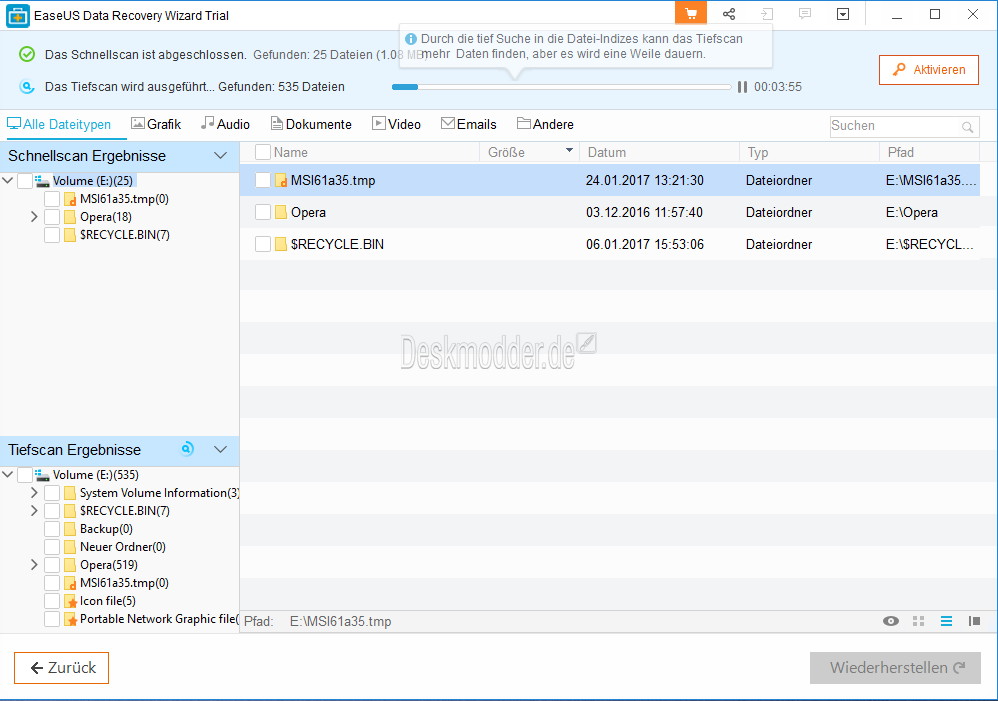Click the Opera folder icon in file list

[281, 212]
